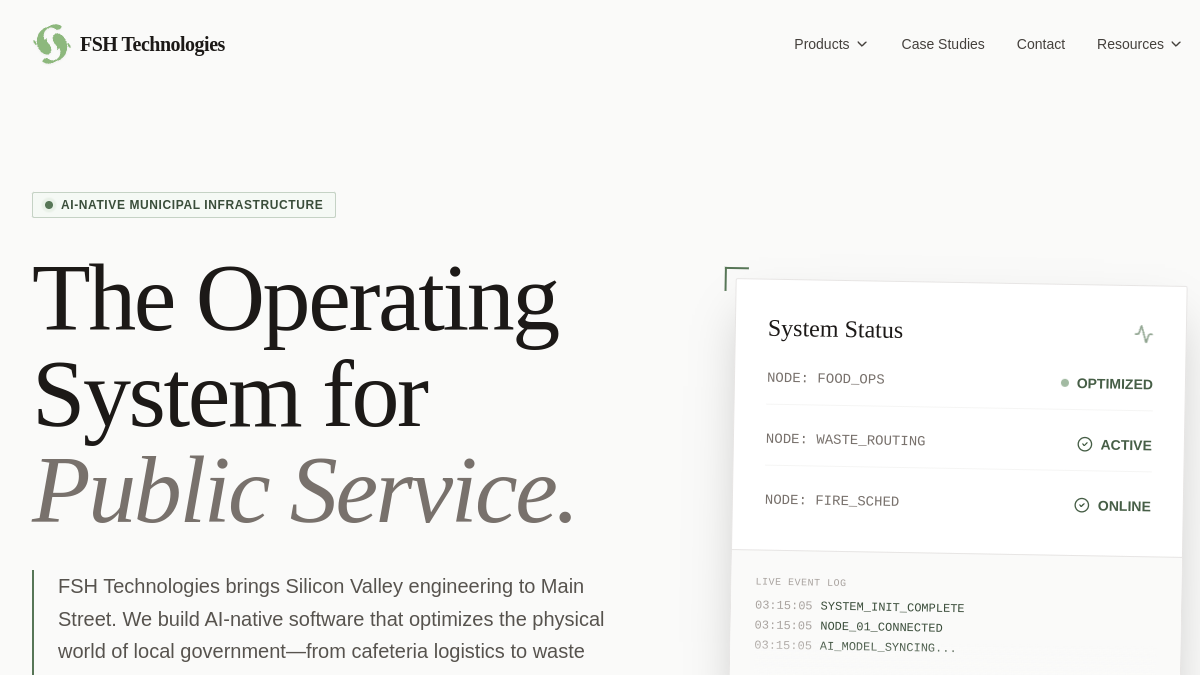Click the System Status card title
The image size is (1200, 675).
coord(835,329)
